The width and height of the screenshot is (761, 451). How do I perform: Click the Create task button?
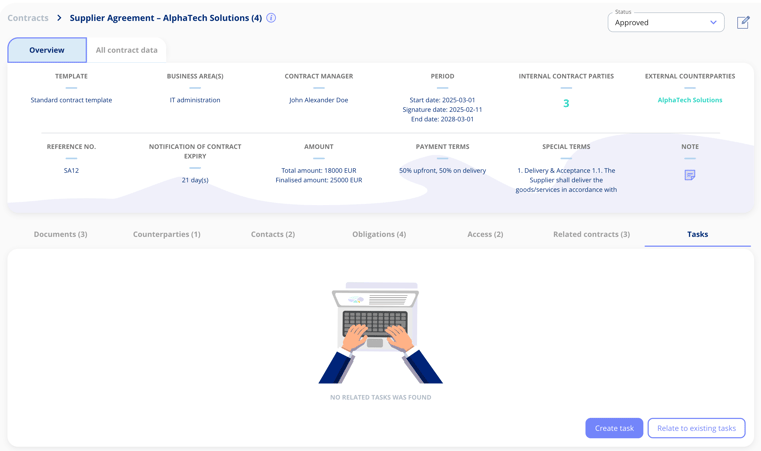click(614, 428)
